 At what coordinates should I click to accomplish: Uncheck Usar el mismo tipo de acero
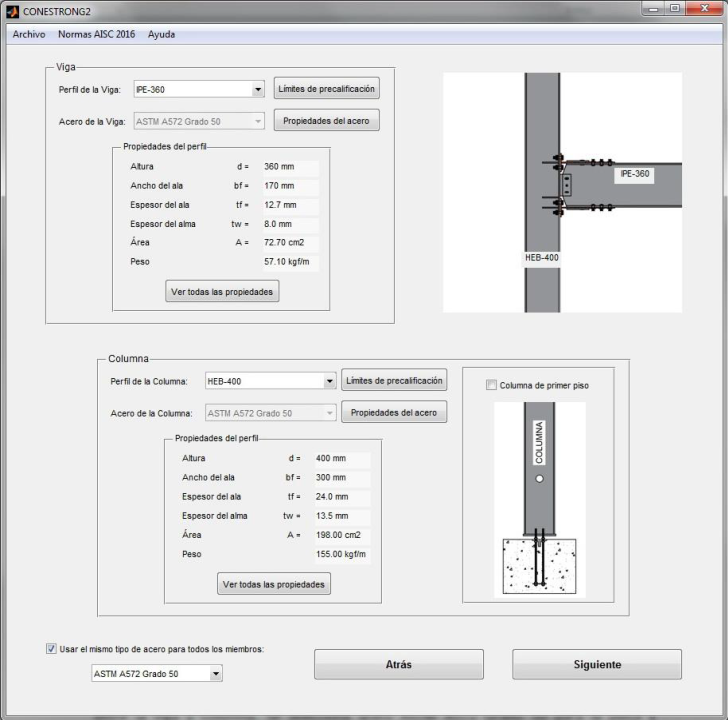(x=52, y=649)
